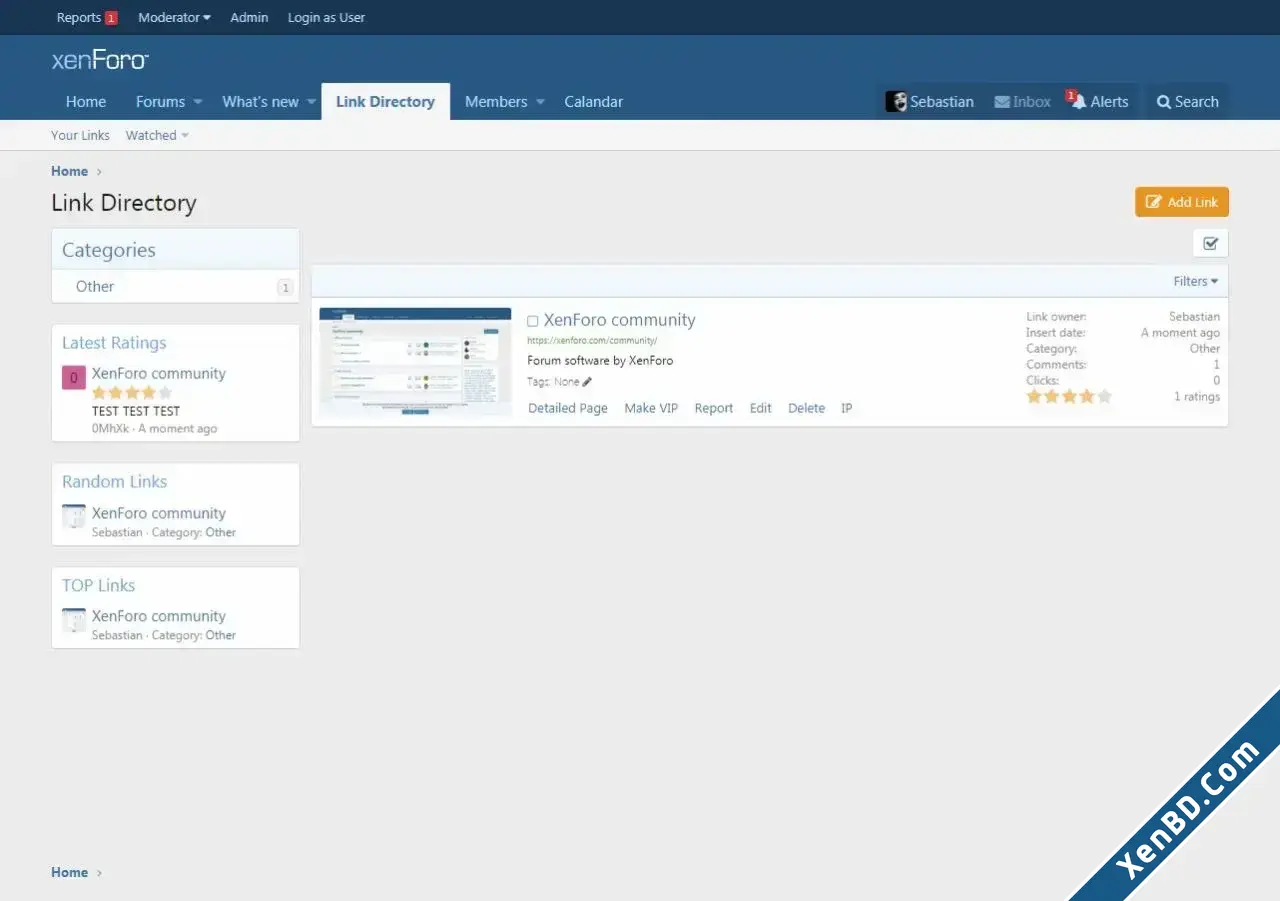
Task: Expand the Forums dropdown arrow
Action: pyautogui.click(x=198, y=102)
